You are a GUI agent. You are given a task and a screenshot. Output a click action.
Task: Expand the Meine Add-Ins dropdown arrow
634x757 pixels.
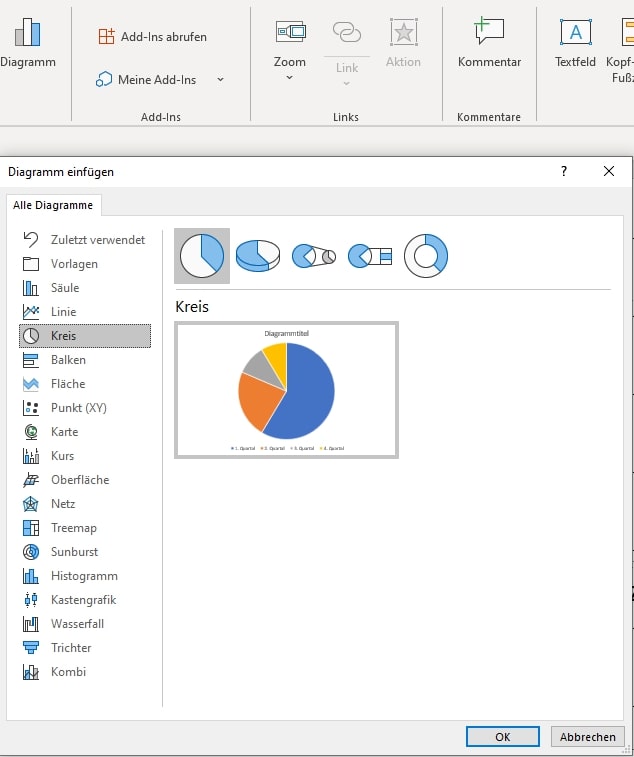(220, 80)
